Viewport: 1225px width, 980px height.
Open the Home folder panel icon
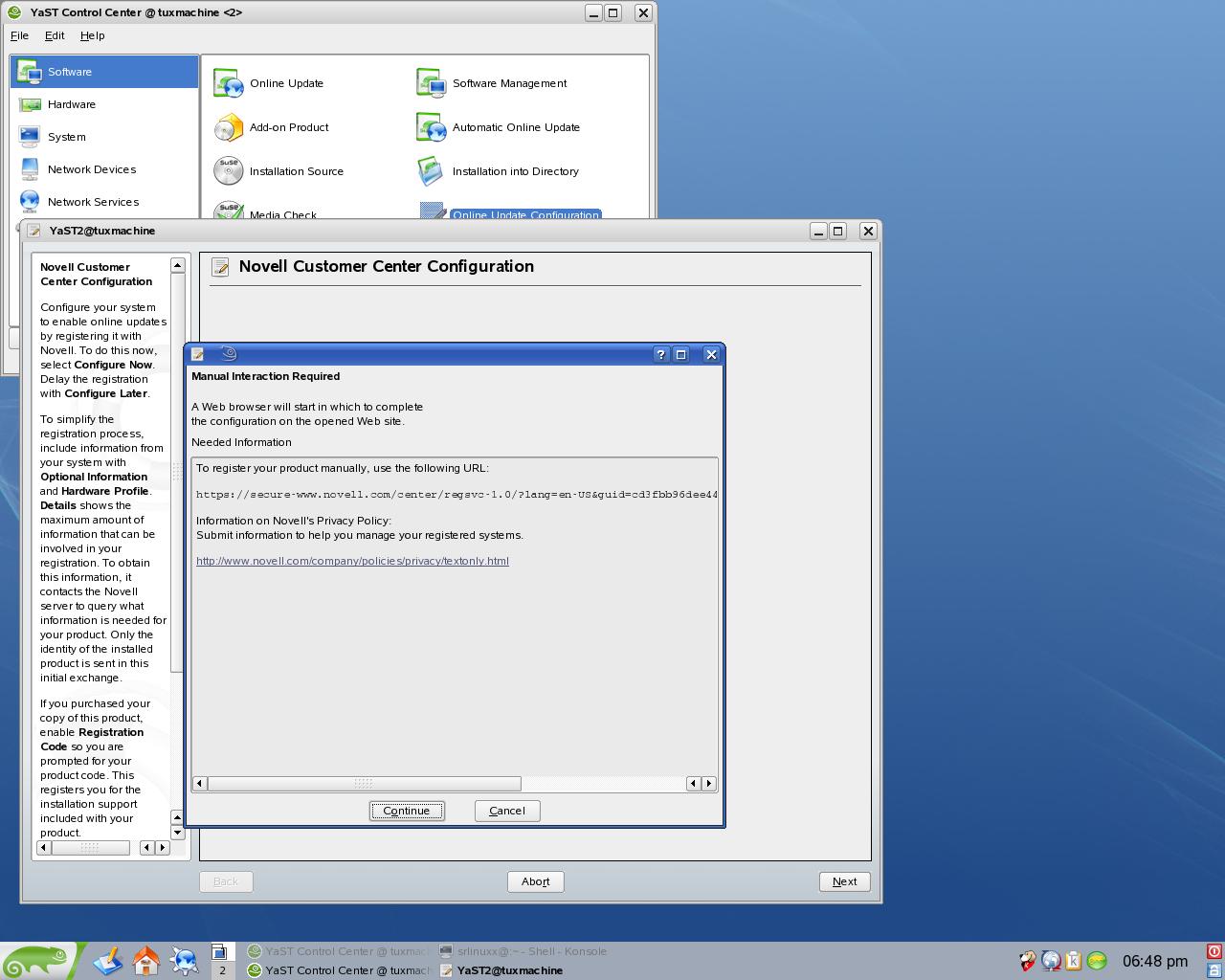point(146,960)
